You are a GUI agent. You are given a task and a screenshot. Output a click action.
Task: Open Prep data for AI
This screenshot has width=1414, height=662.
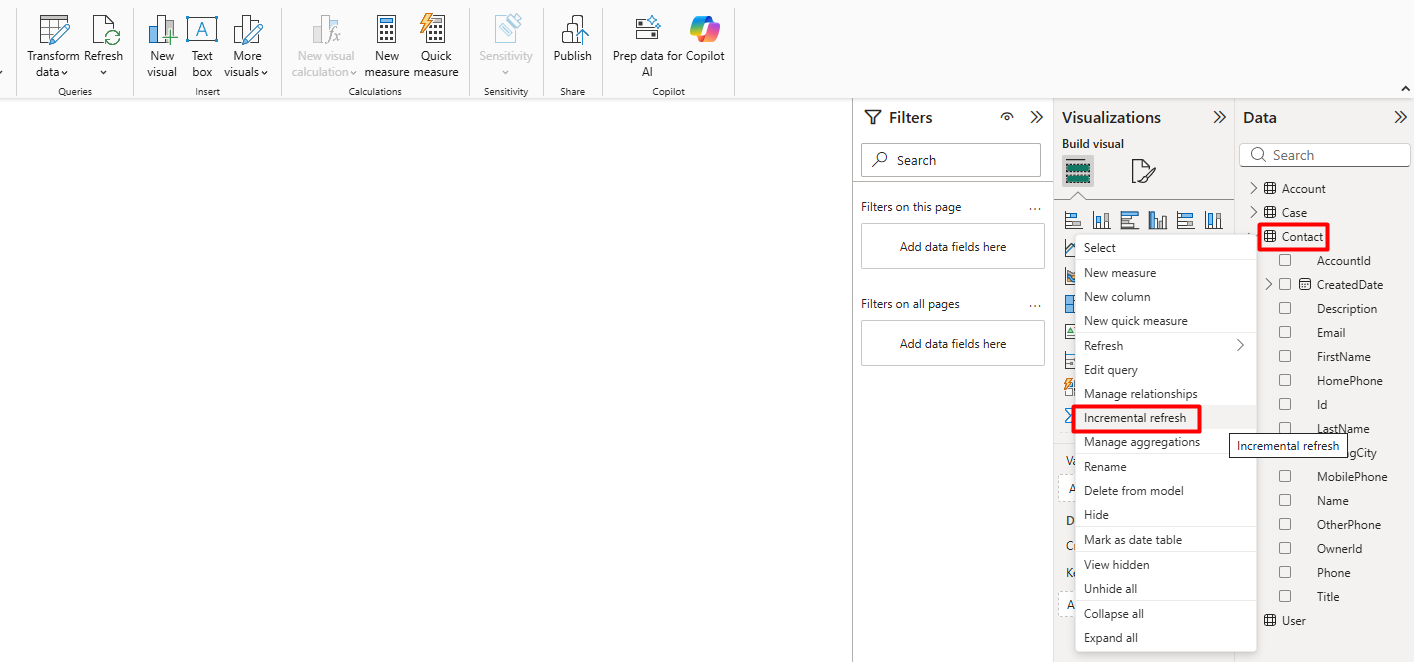(647, 30)
